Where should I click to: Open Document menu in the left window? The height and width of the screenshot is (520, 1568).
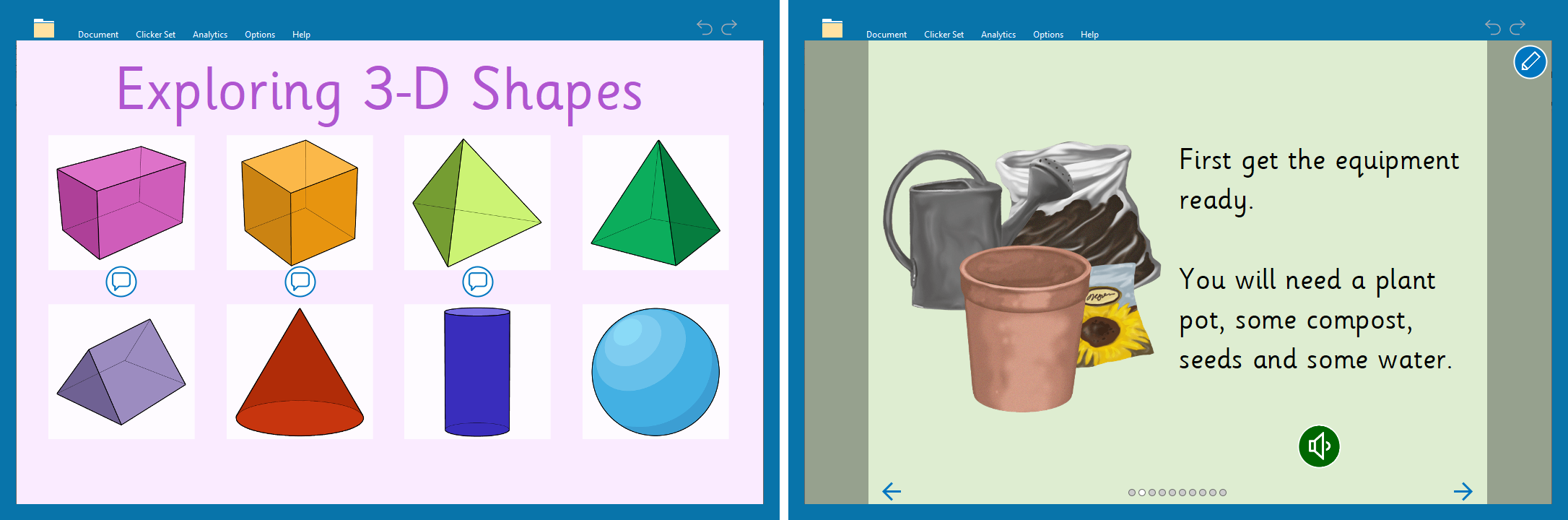click(x=98, y=35)
